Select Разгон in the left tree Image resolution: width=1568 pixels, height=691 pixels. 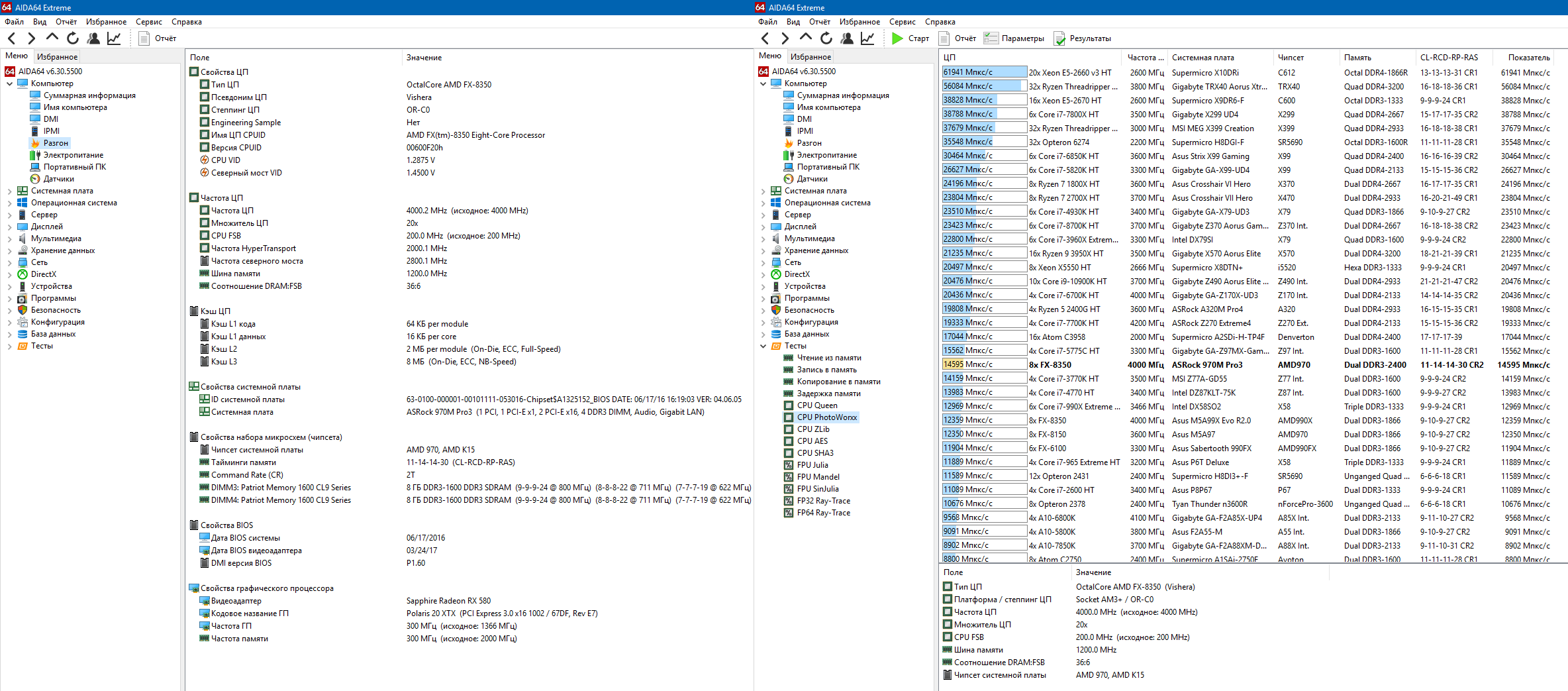click(50, 143)
